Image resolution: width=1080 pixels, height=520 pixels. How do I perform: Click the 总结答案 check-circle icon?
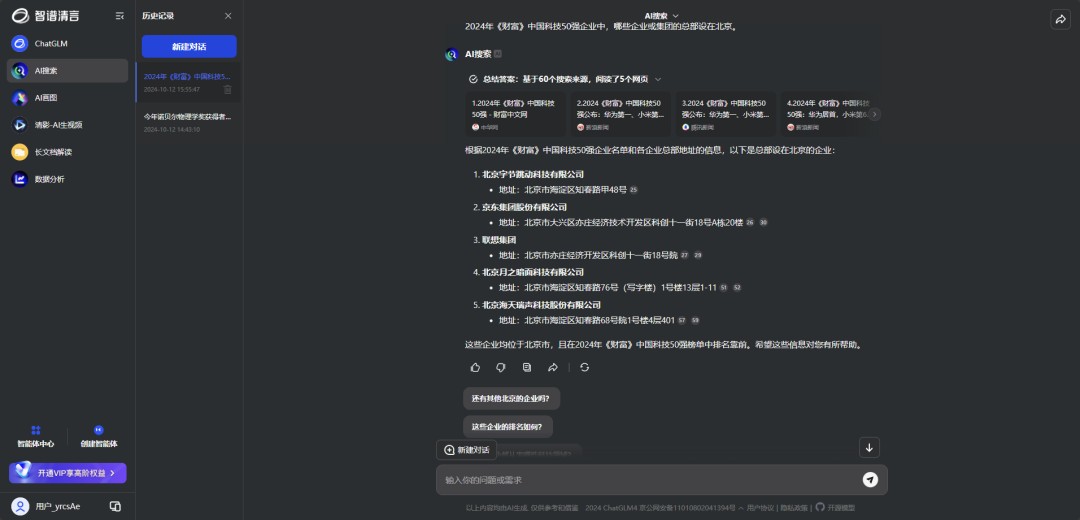473,79
